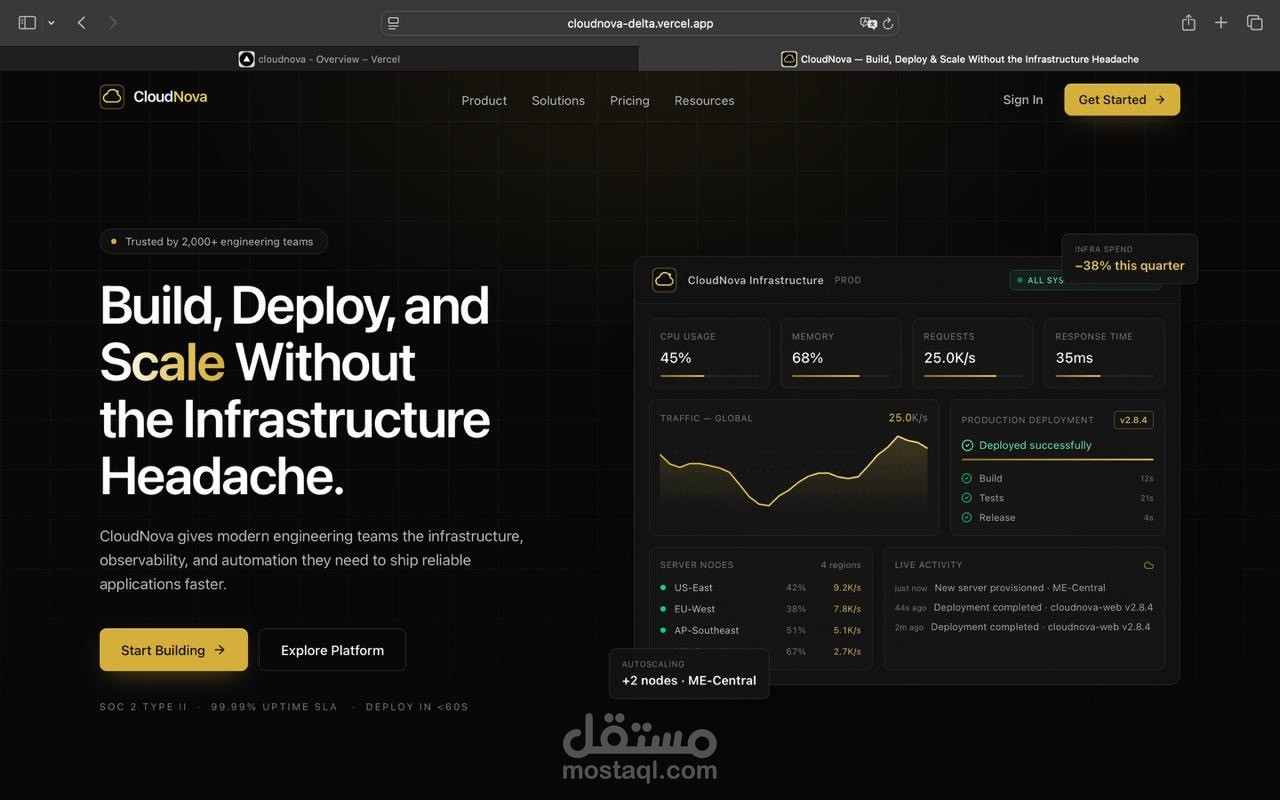Open the CloudNova cloud logo in header
The image size is (1280, 800).
tap(112, 97)
